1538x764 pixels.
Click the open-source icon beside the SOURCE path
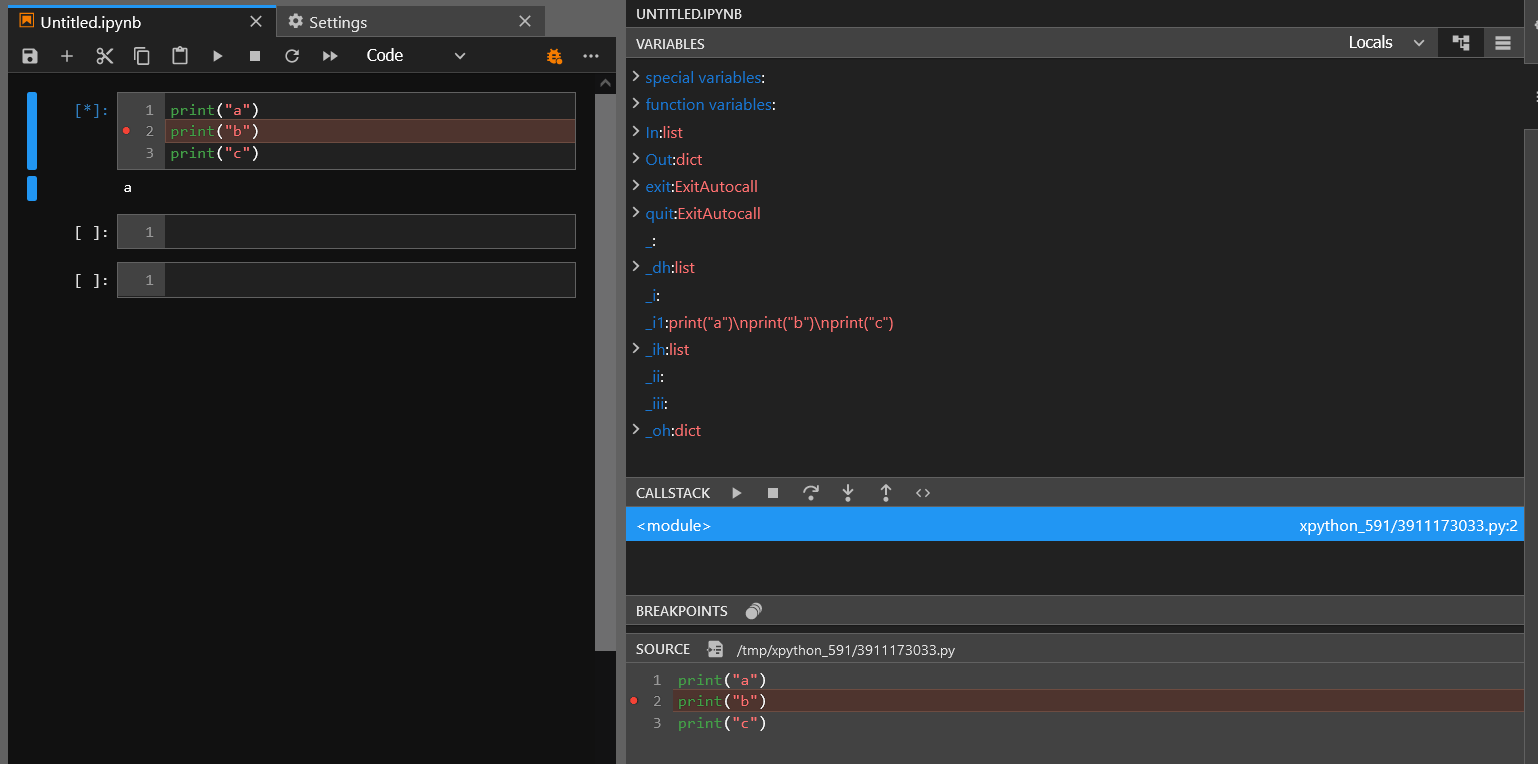pyautogui.click(x=715, y=648)
